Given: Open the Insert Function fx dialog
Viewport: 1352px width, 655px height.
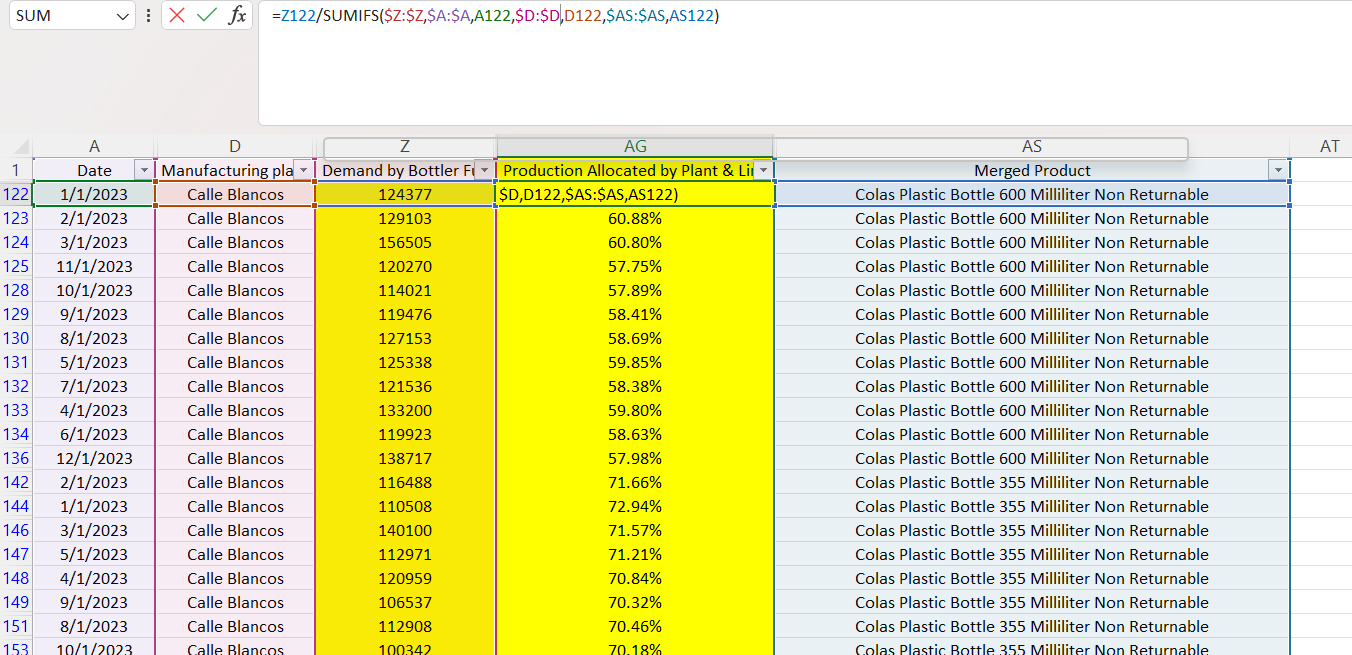Looking at the screenshot, I should [x=237, y=15].
